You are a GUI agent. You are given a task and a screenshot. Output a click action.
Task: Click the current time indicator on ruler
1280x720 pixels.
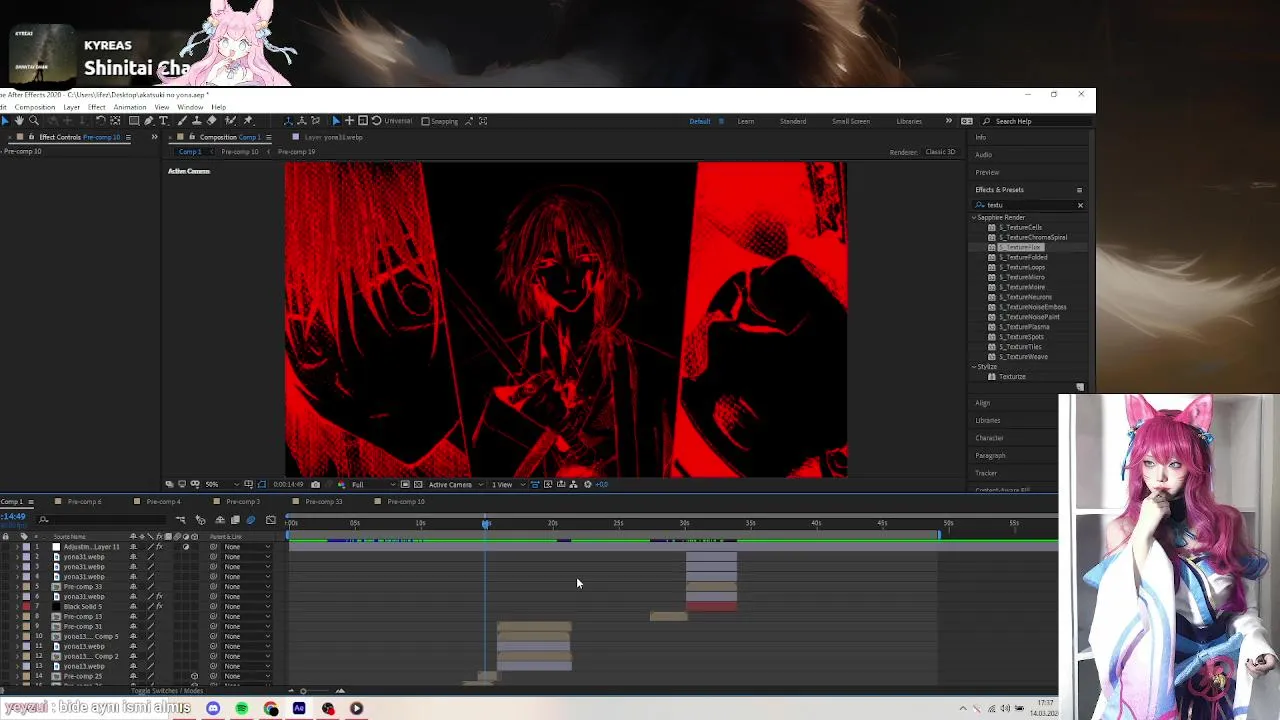[x=486, y=524]
